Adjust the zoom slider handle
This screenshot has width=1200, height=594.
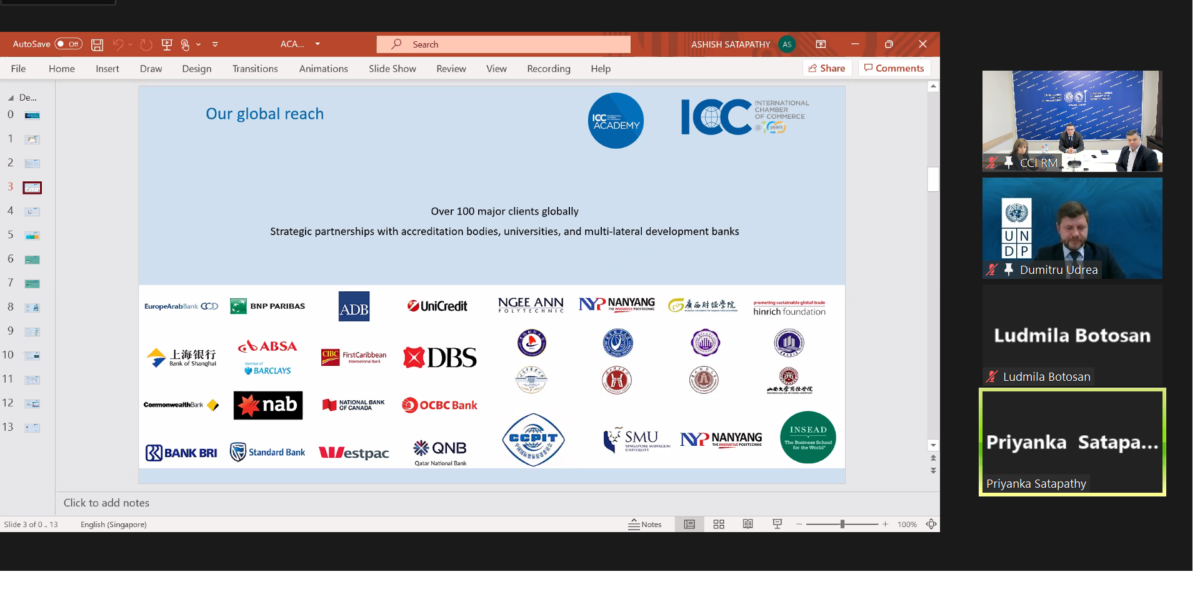tap(842, 524)
